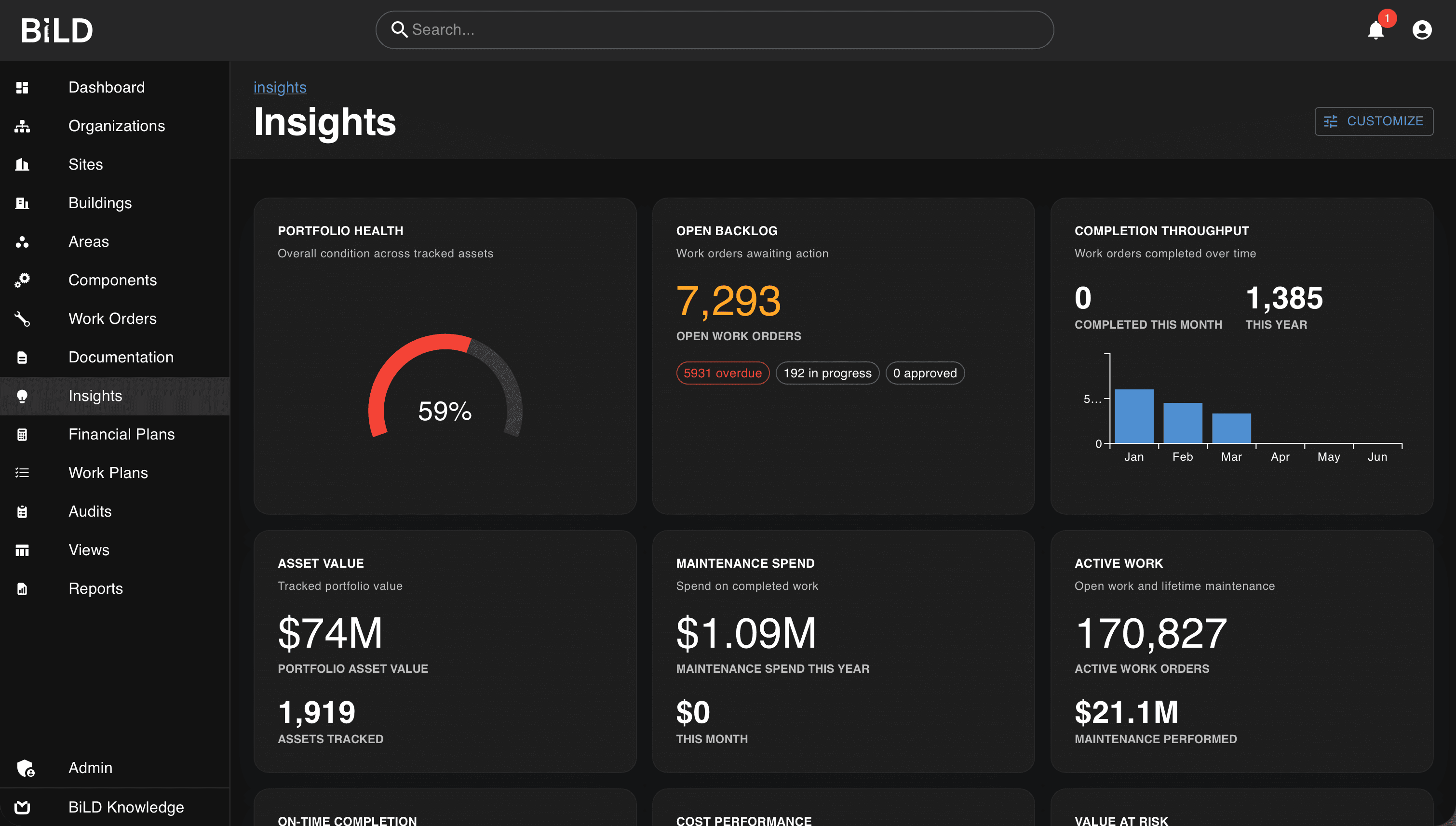Click the 1,385 this year count
This screenshot has height=826, width=1456.
pos(1284,298)
